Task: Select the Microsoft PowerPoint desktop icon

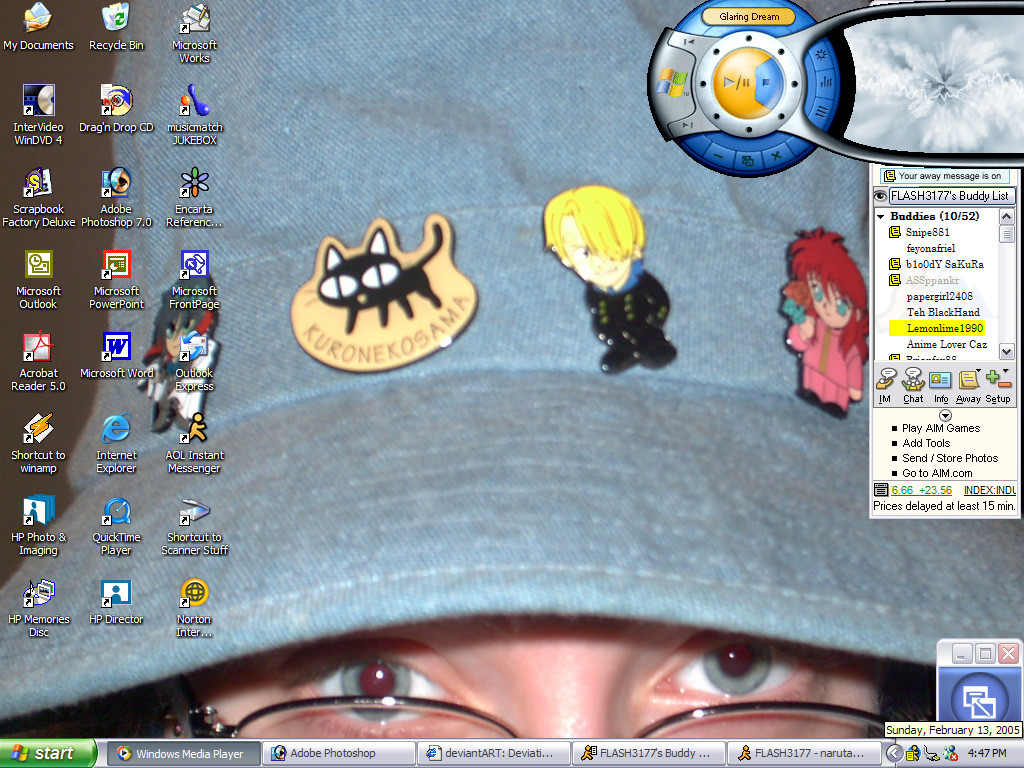Action: (116, 280)
